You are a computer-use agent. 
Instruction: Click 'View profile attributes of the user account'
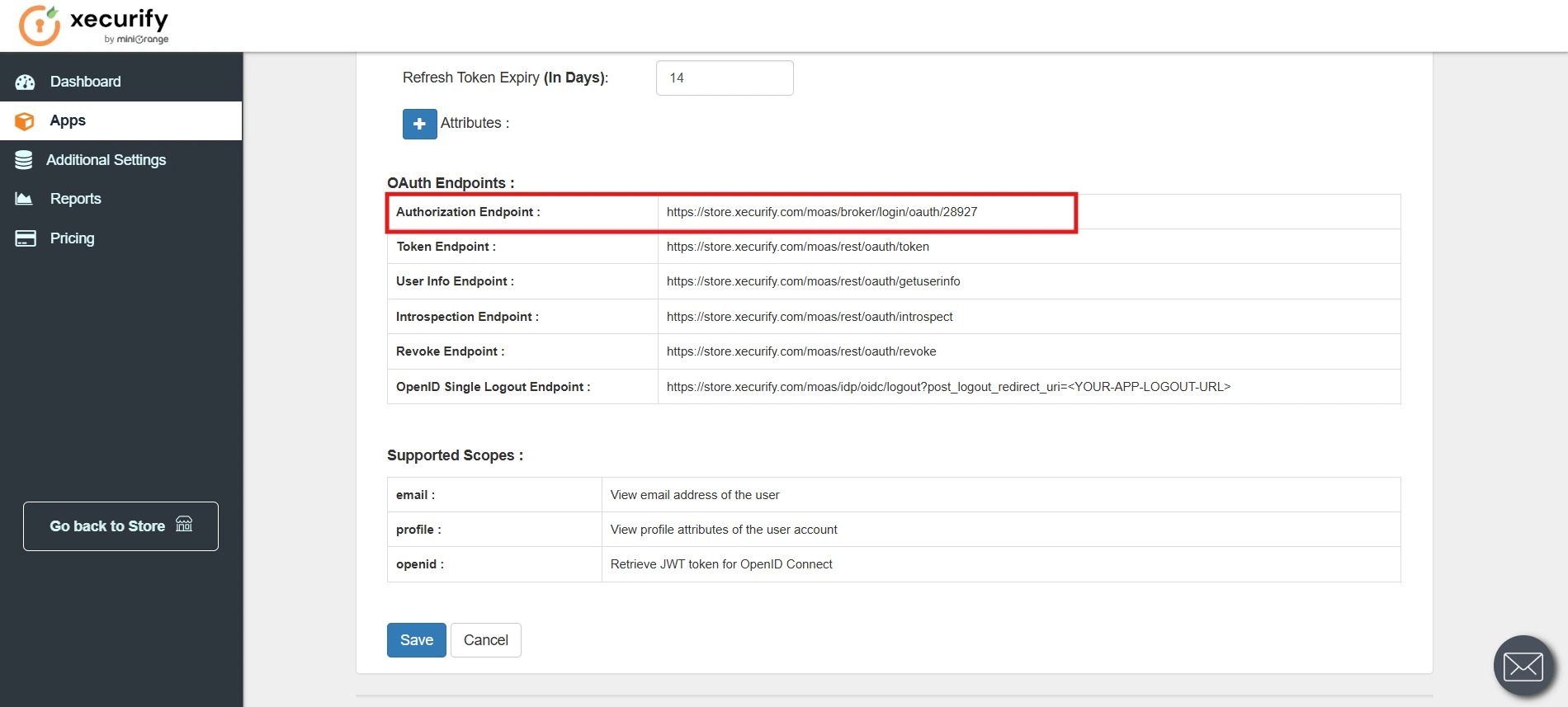click(x=724, y=530)
